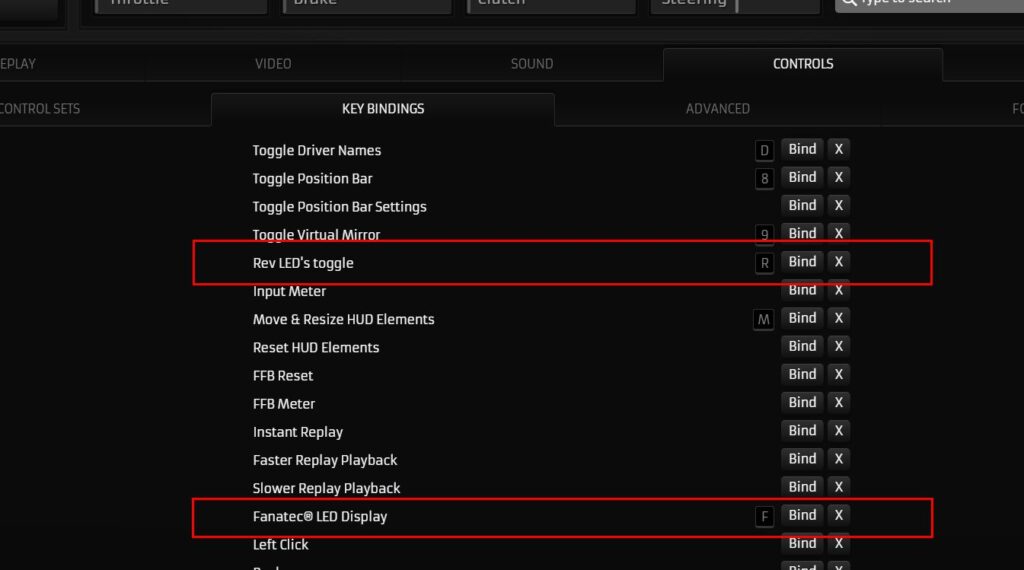The width and height of the screenshot is (1024, 570).
Task: Open the Sound settings tab
Action: pos(532,64)
